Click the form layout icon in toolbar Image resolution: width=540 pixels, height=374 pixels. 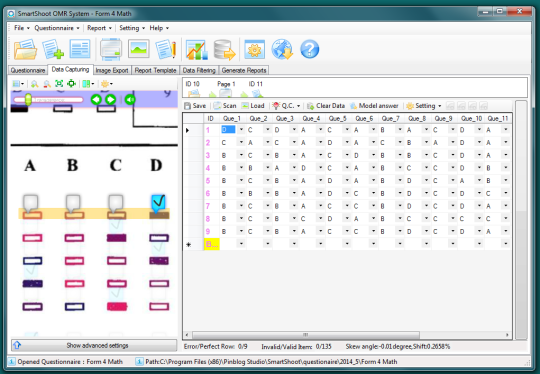click(80, 49)
